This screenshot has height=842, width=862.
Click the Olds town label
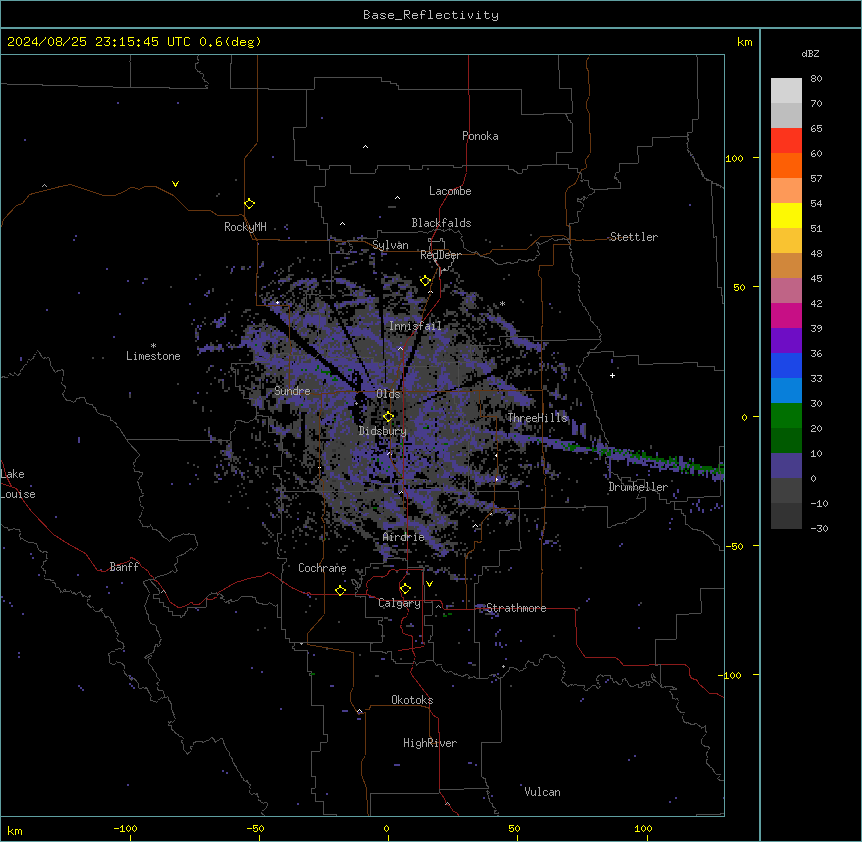tap(388, 394)
